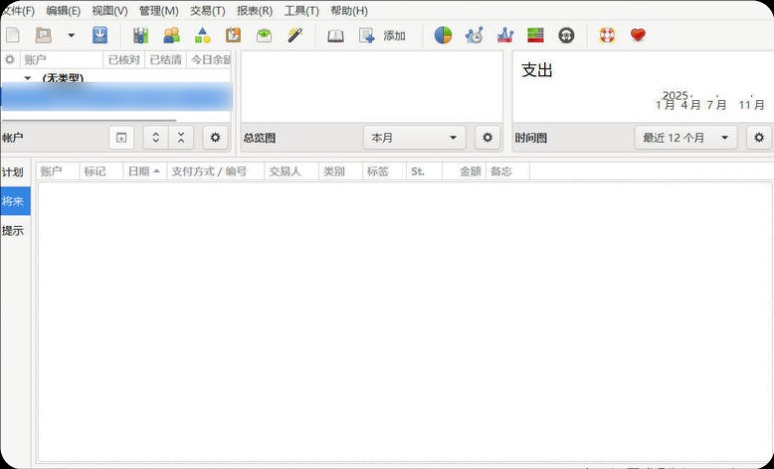This screenshot has width=774, height=469.
Task: Click the add transaction document icon
Action: point(367,36)
